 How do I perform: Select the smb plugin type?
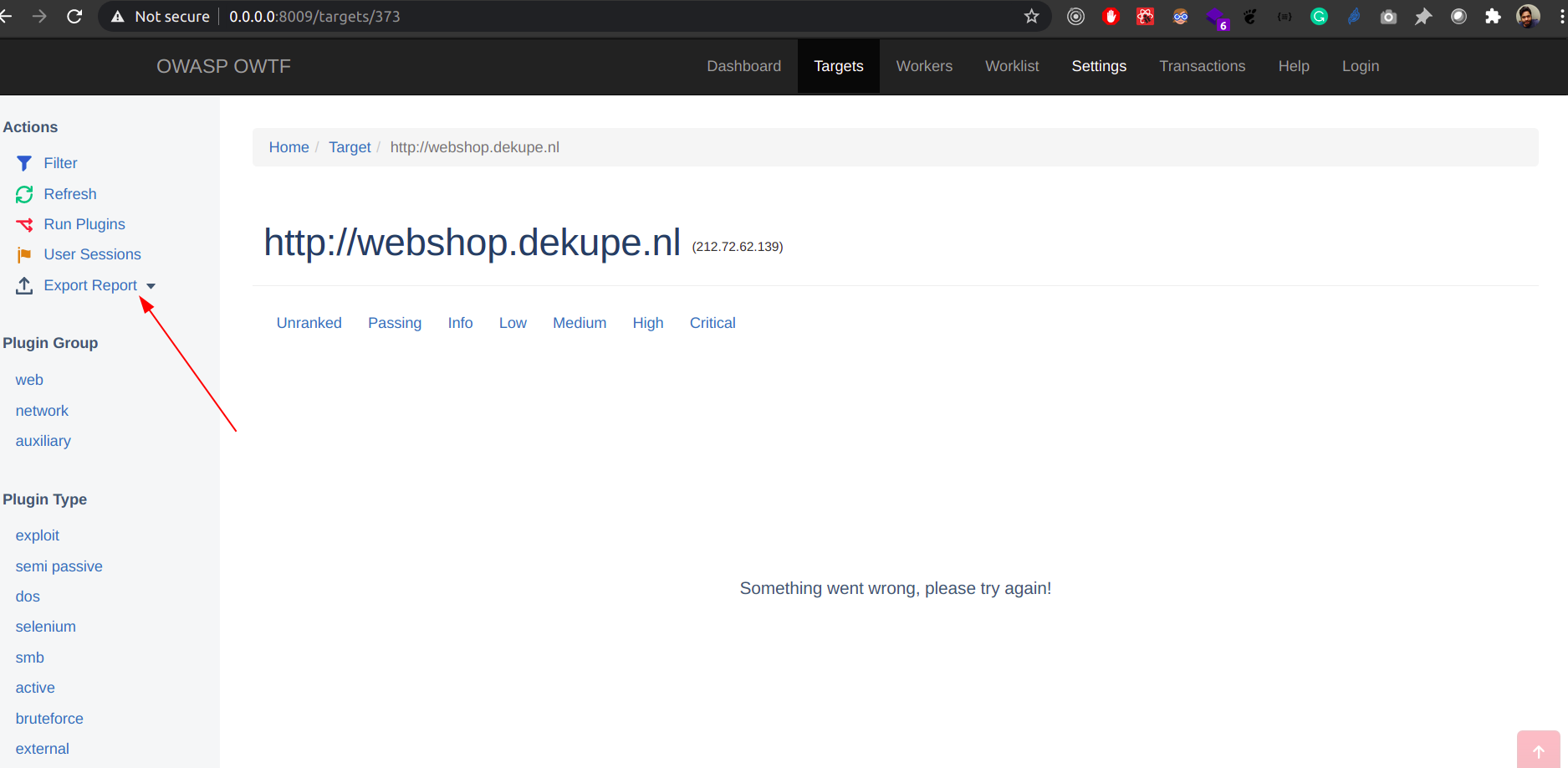(30, 658)
